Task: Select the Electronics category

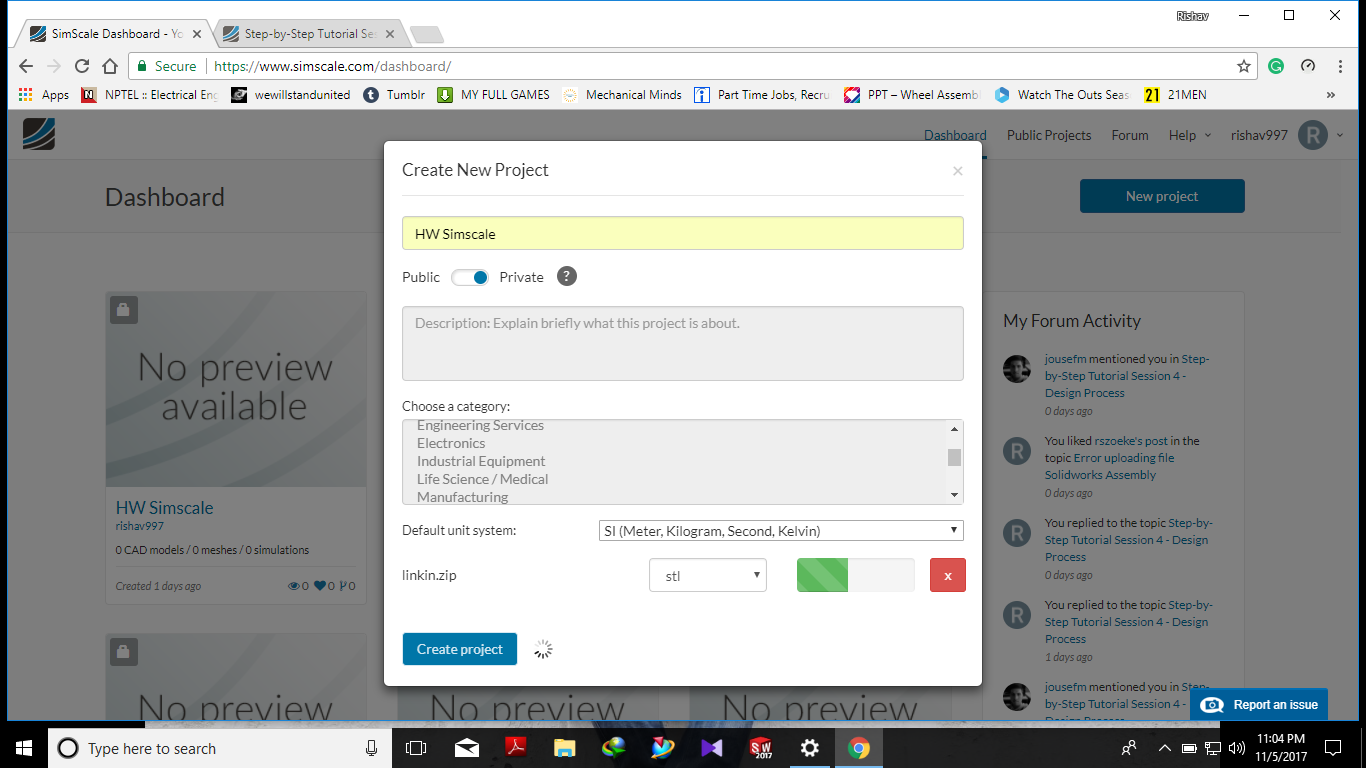Action: click(x=451, y=443)
